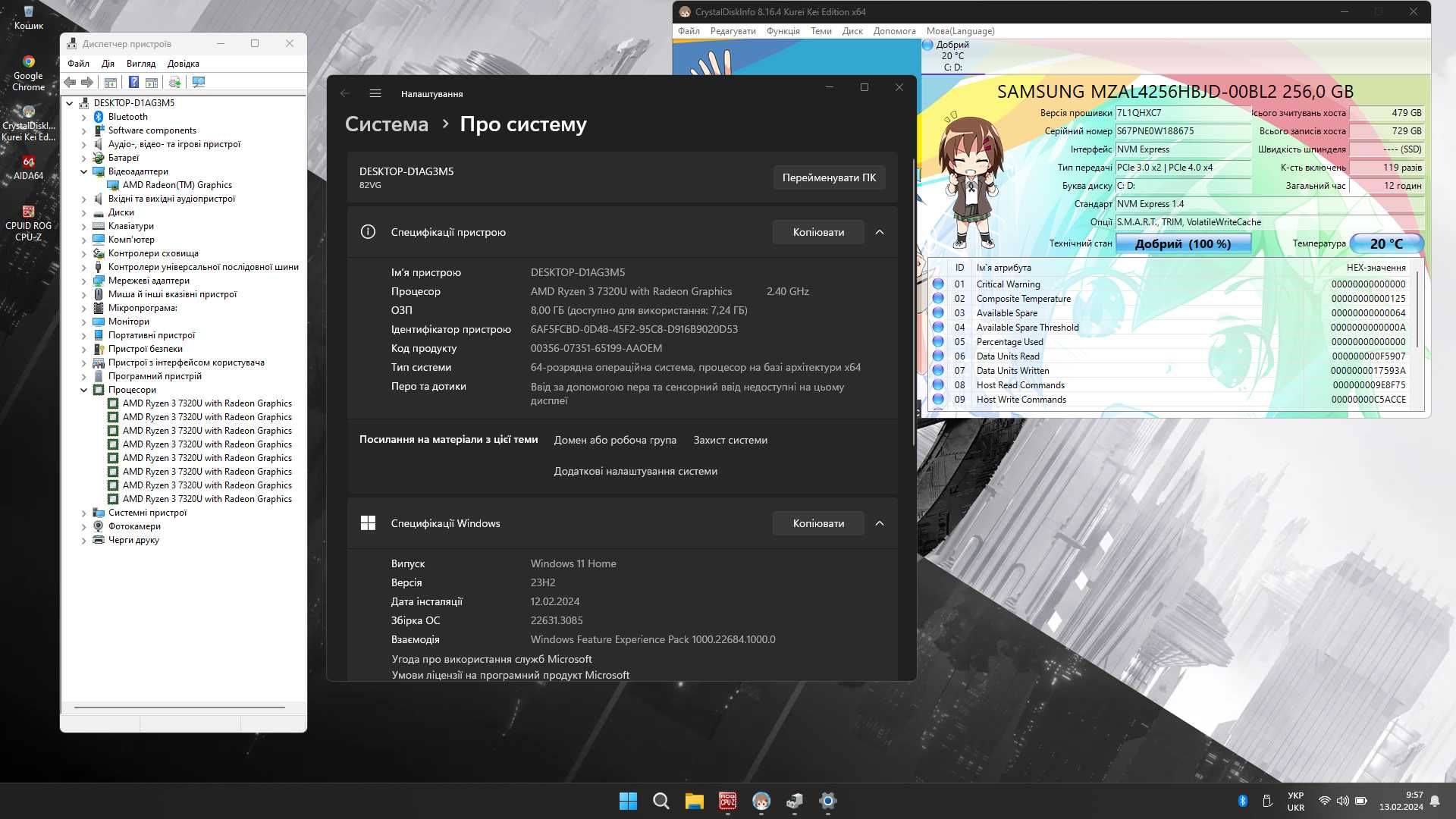Expand the Фотокамери node
The width and height of the screenshot is (1456, 819).
pos(84,526)
